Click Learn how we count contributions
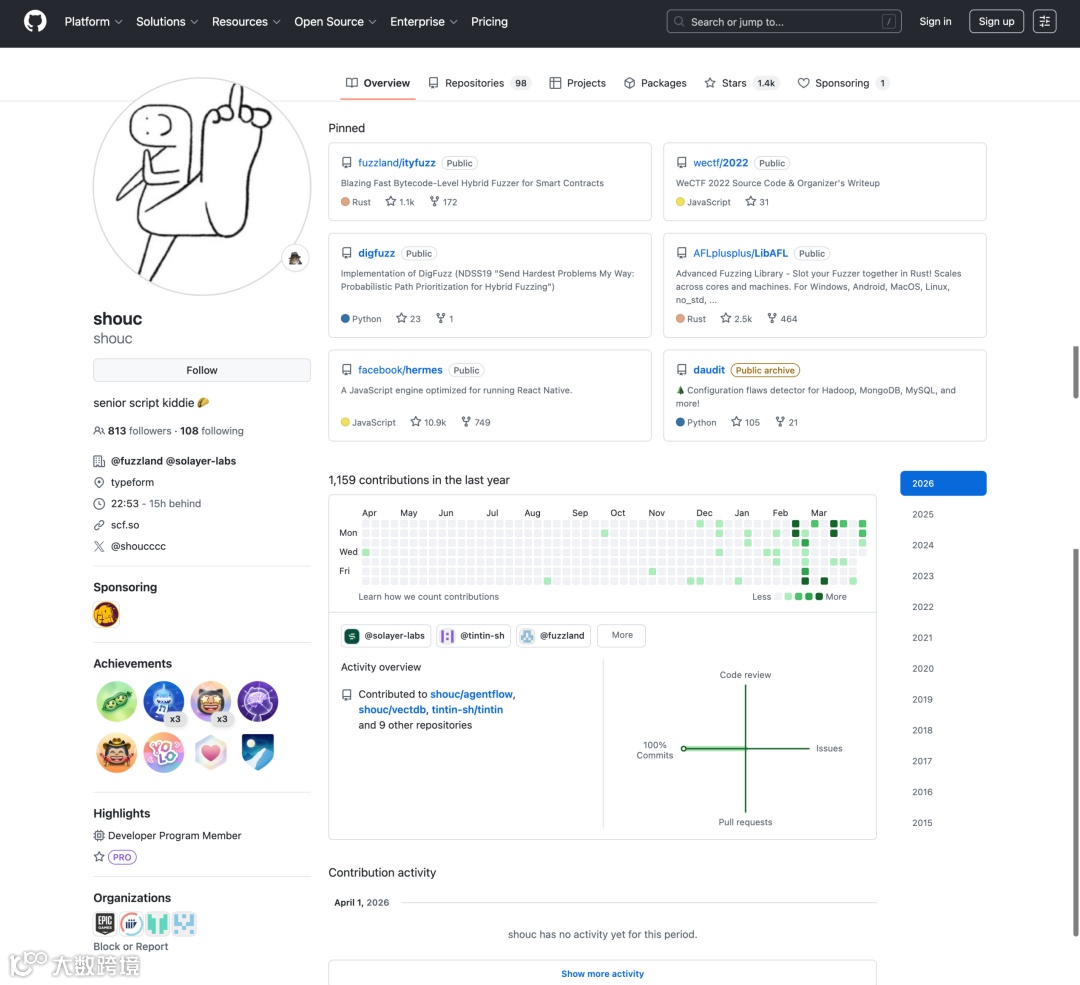 point(428,597)
